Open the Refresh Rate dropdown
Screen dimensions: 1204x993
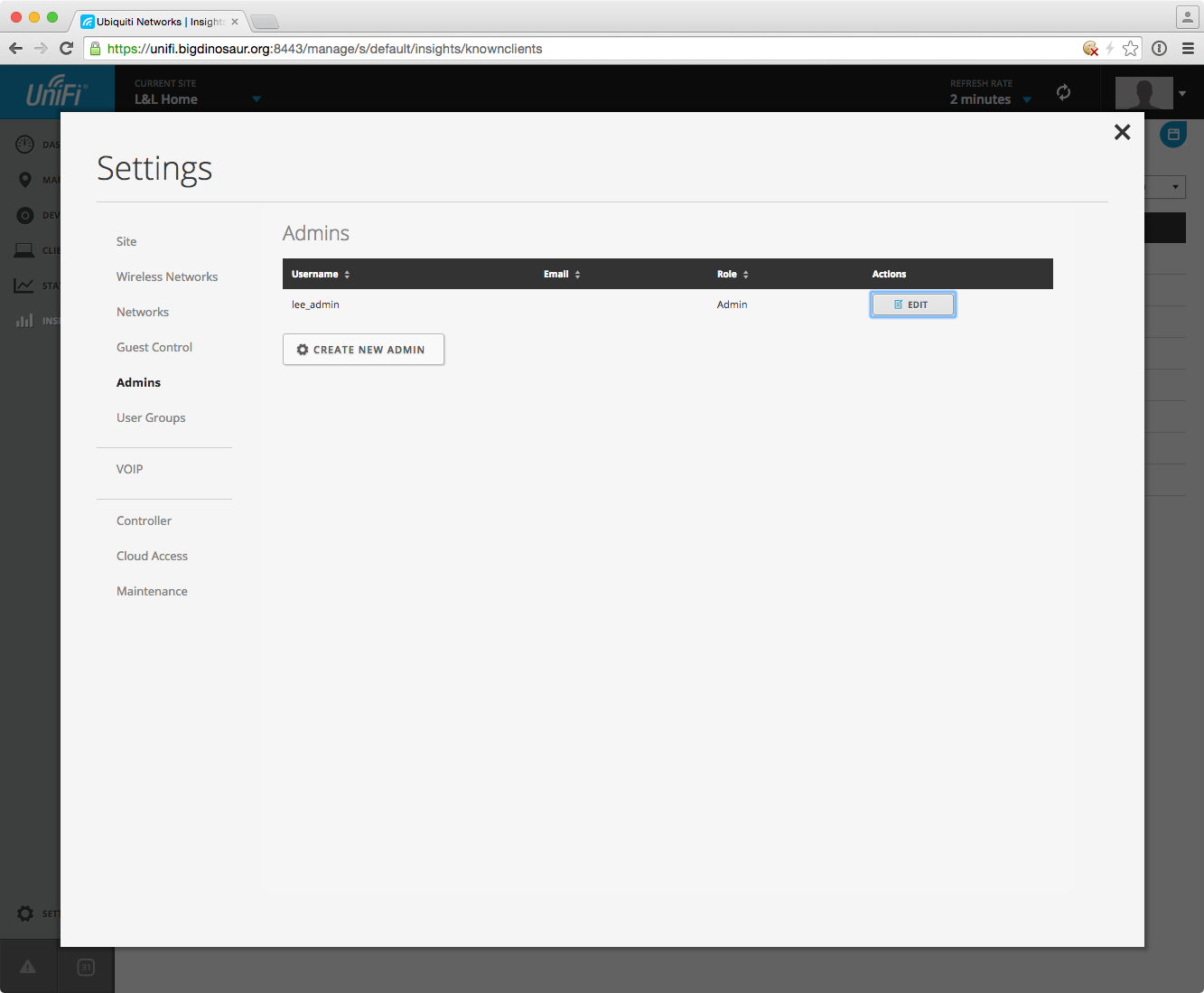(x=1027, y=99)
